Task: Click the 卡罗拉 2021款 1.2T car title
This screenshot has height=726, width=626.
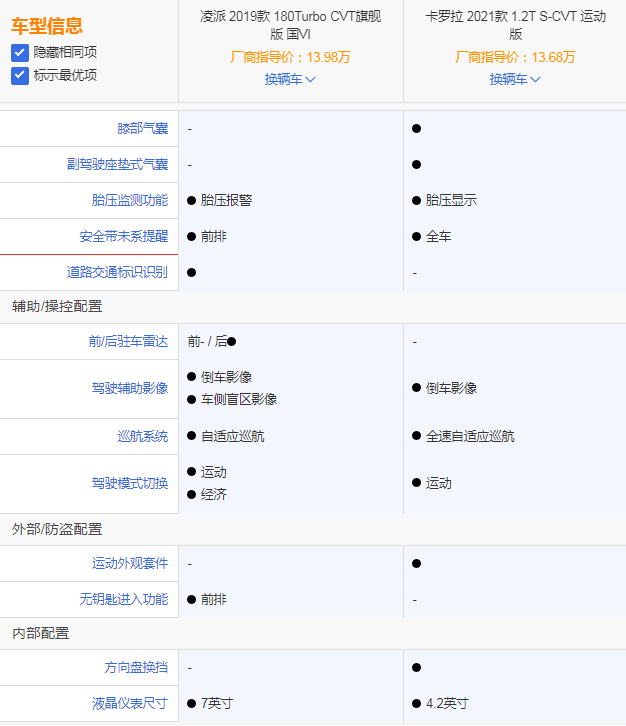Action: pyautogui.click(x=515, y=25)
